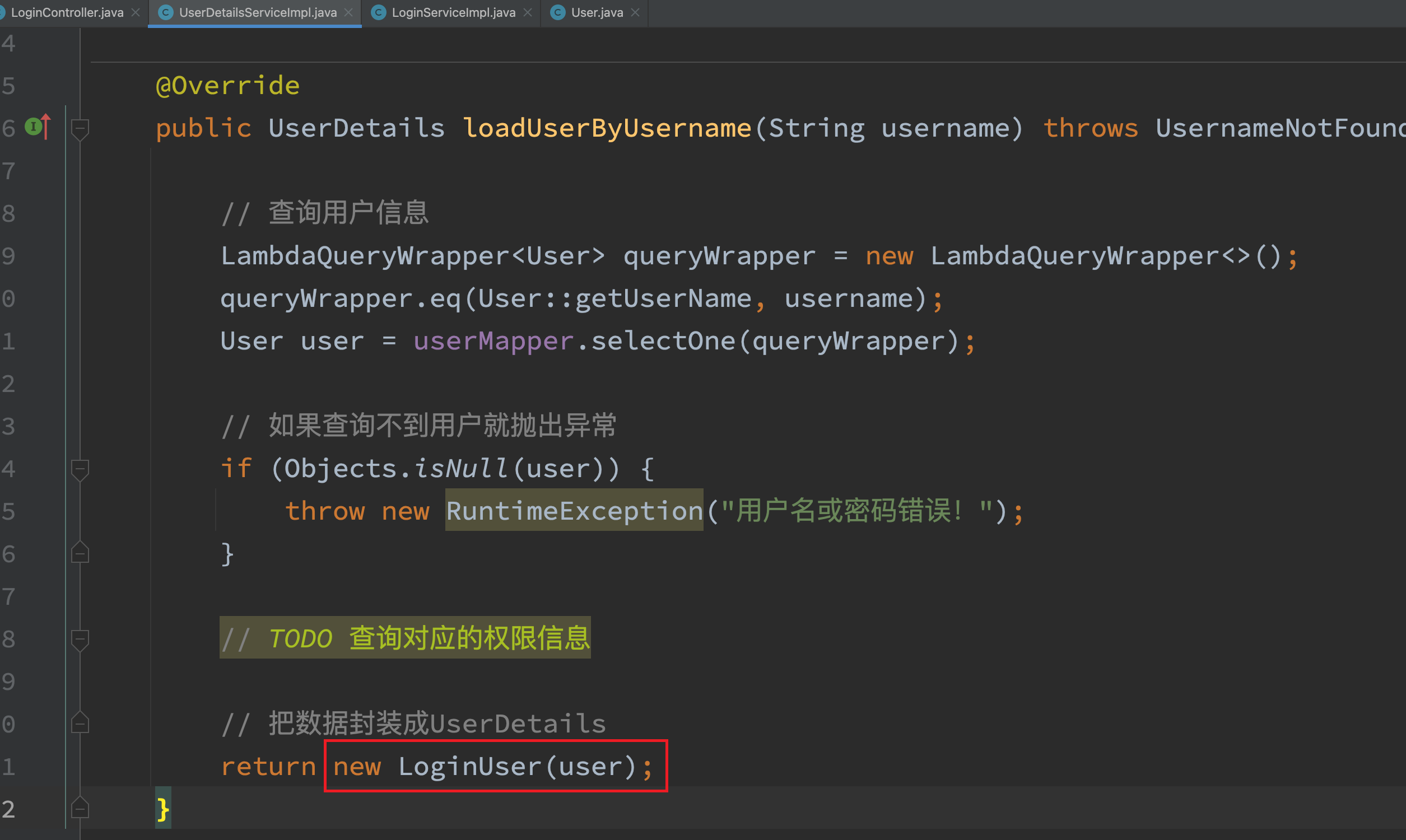
Task: Click the 查询用户信息 comment
Action: pyautogui.click(x=325, y=213)
